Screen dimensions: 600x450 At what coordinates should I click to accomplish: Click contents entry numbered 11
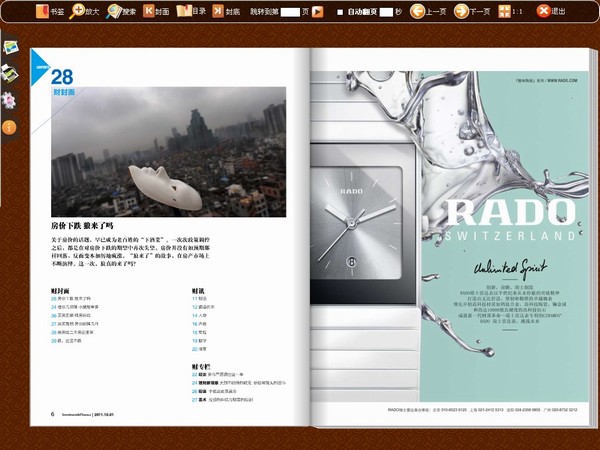199,298
